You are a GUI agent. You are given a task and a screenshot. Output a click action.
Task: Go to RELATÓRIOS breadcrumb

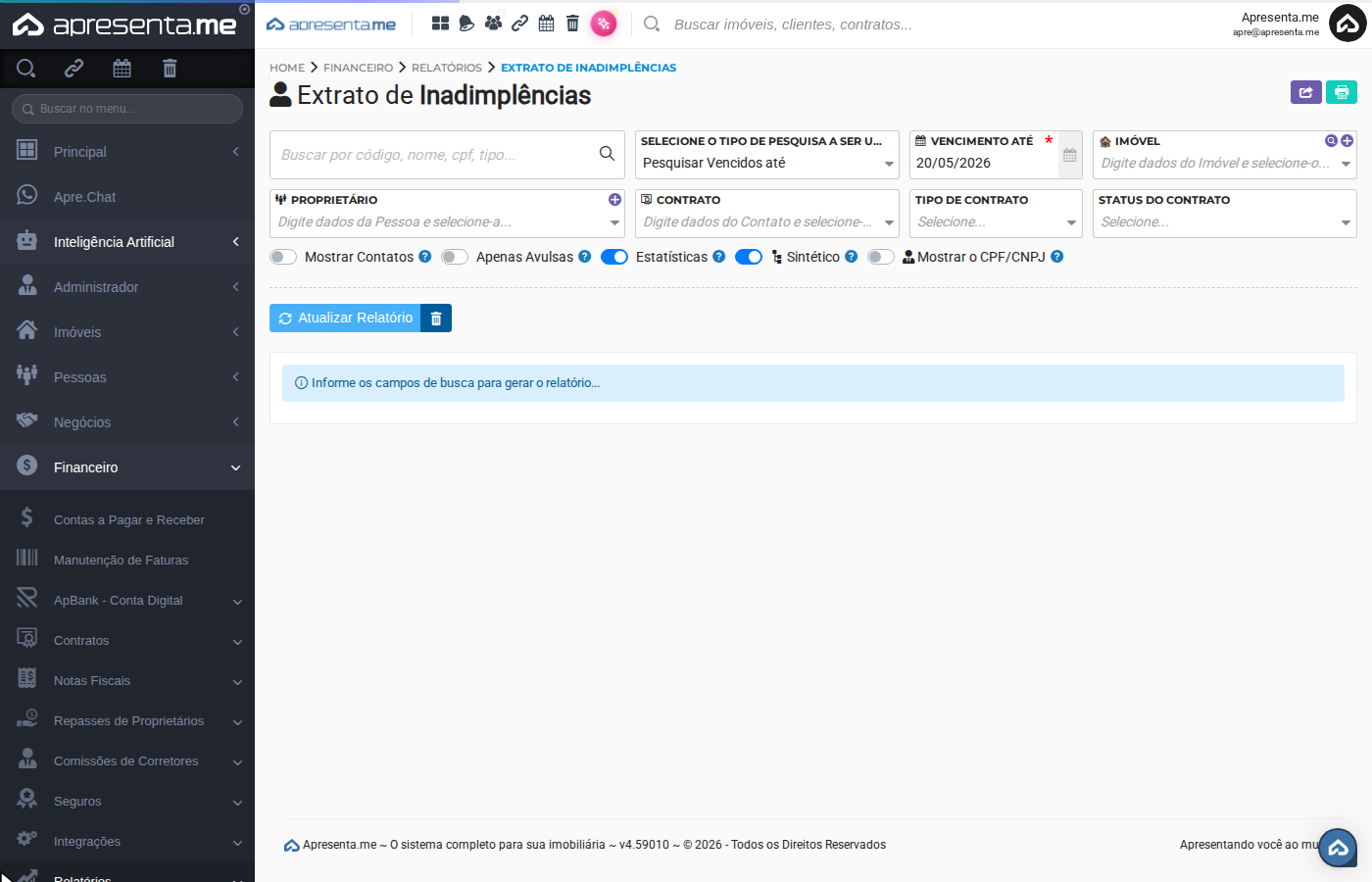coord(447,68)
